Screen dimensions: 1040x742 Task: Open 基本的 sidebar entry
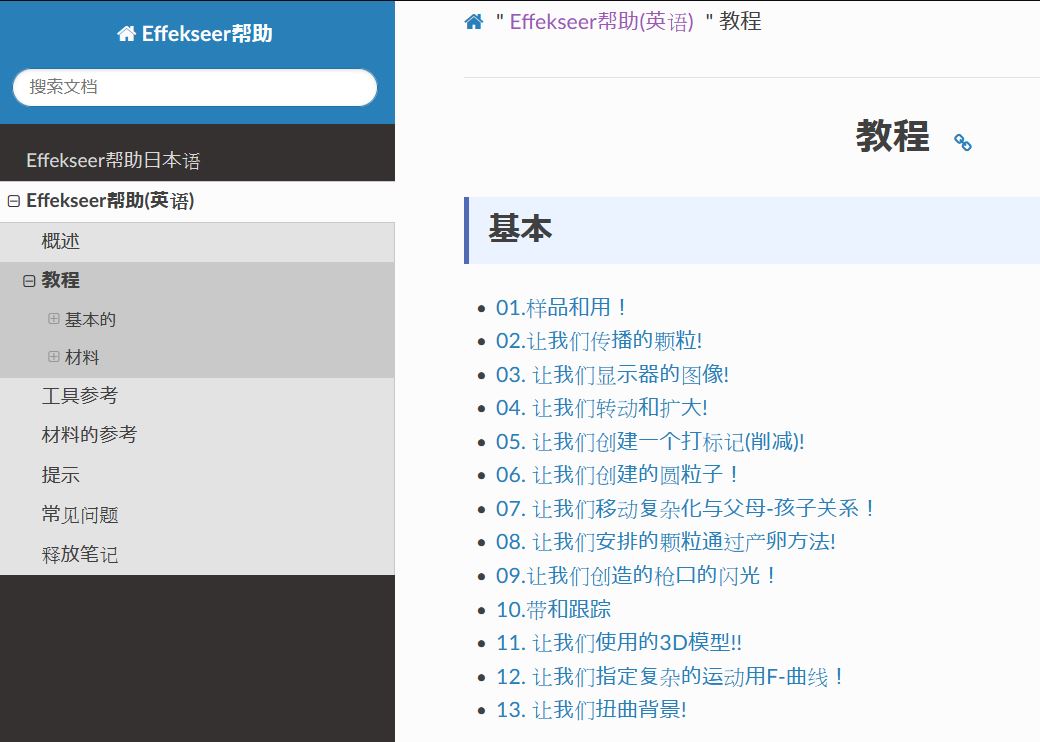pyautogui.click(x=90, y=320)
